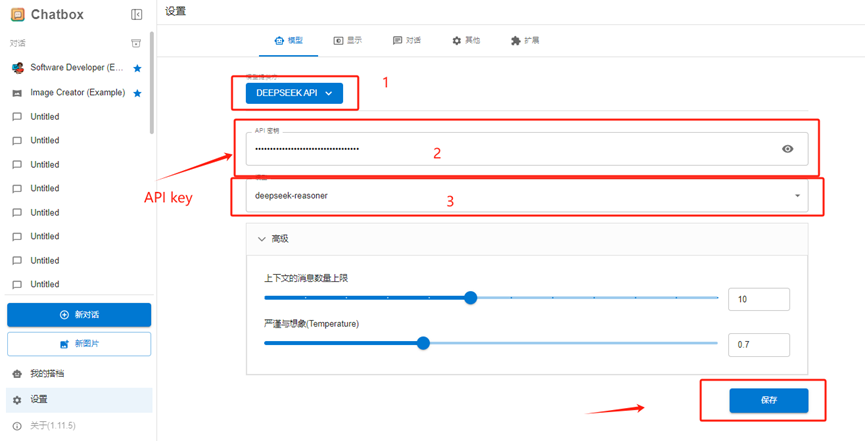Viewport: 865px width, 441px height.
Task: Adjust the Temperature slider
Action: 423,343
